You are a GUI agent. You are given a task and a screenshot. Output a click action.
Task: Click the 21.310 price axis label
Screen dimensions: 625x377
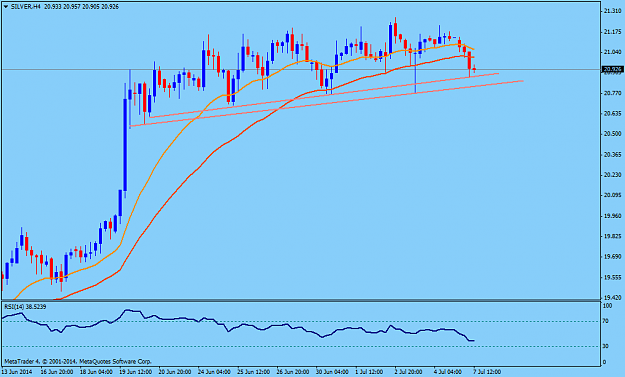(x=612, y=11)
